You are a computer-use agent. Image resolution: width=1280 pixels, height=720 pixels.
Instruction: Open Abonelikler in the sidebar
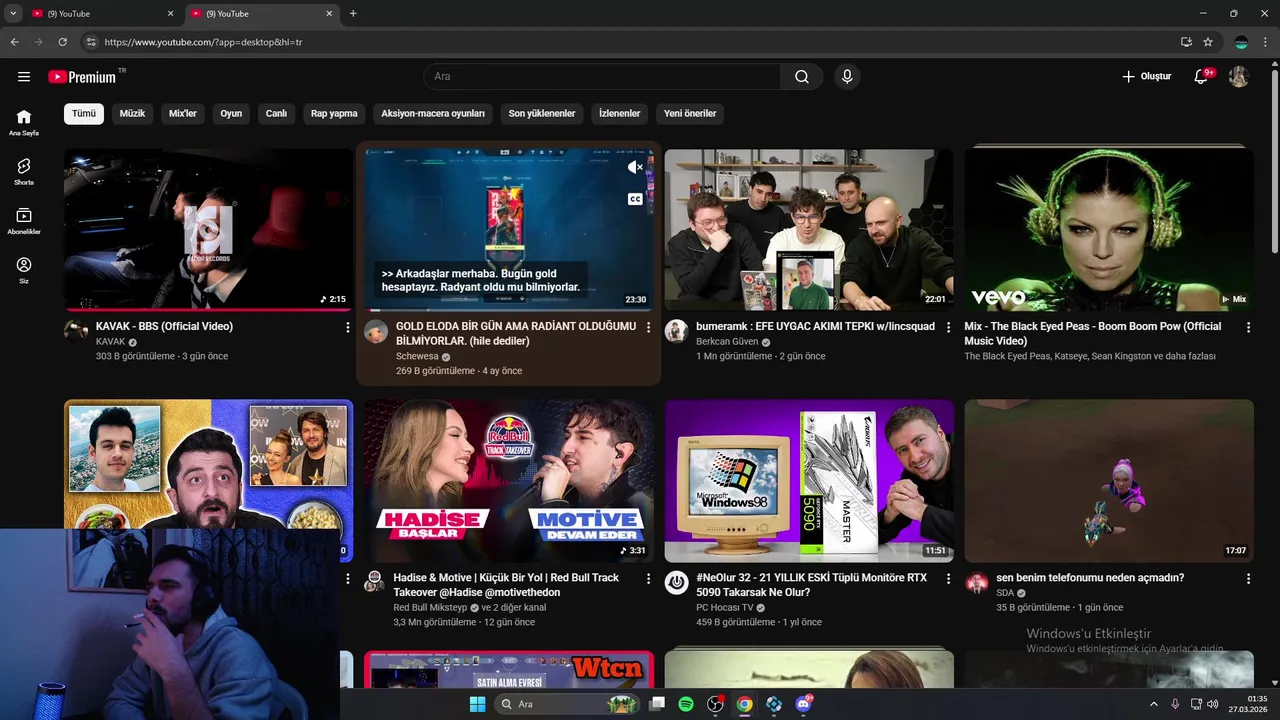(x=24, y=221)
